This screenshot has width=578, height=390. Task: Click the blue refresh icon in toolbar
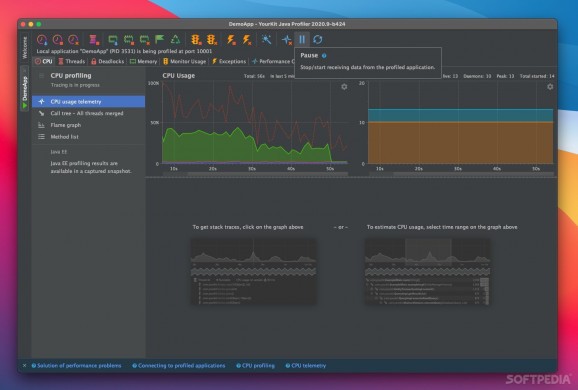(318, 39)
